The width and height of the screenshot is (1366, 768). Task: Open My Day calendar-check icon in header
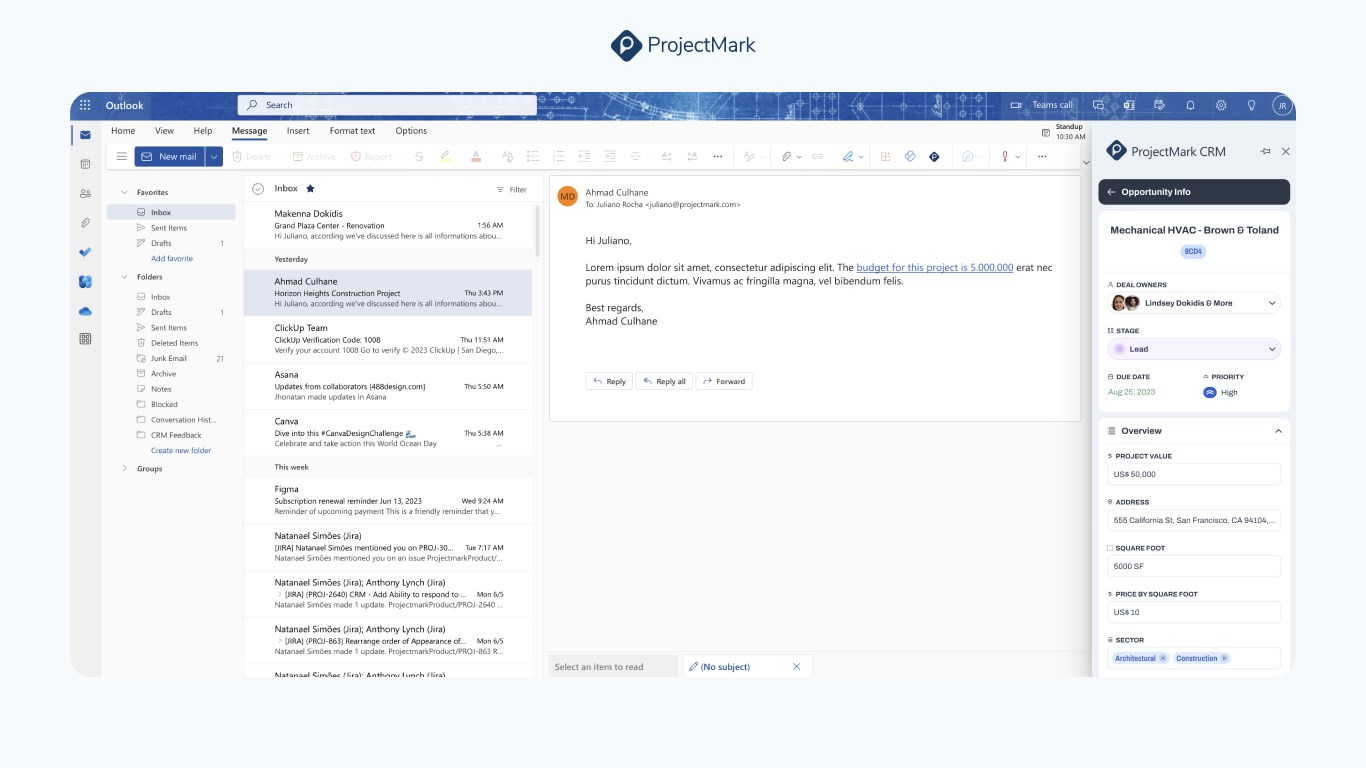click(x=1159, y=105)
